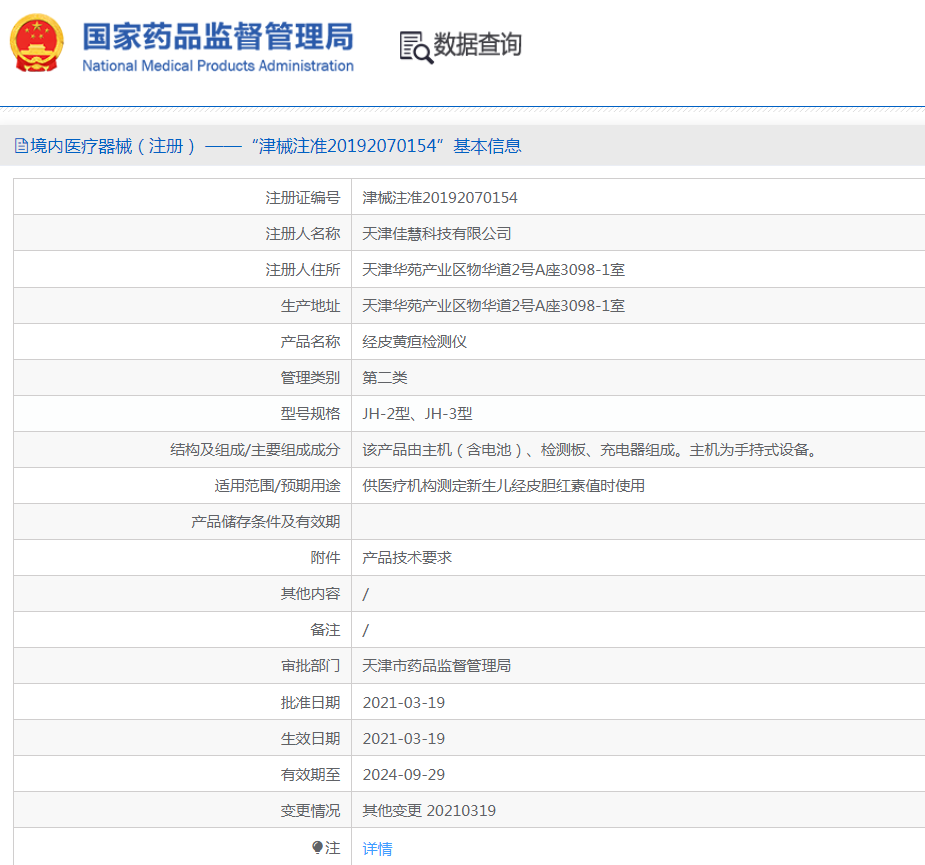
Task: Click the 产品储存条件及有效期 label
Action: coord(265,522)
